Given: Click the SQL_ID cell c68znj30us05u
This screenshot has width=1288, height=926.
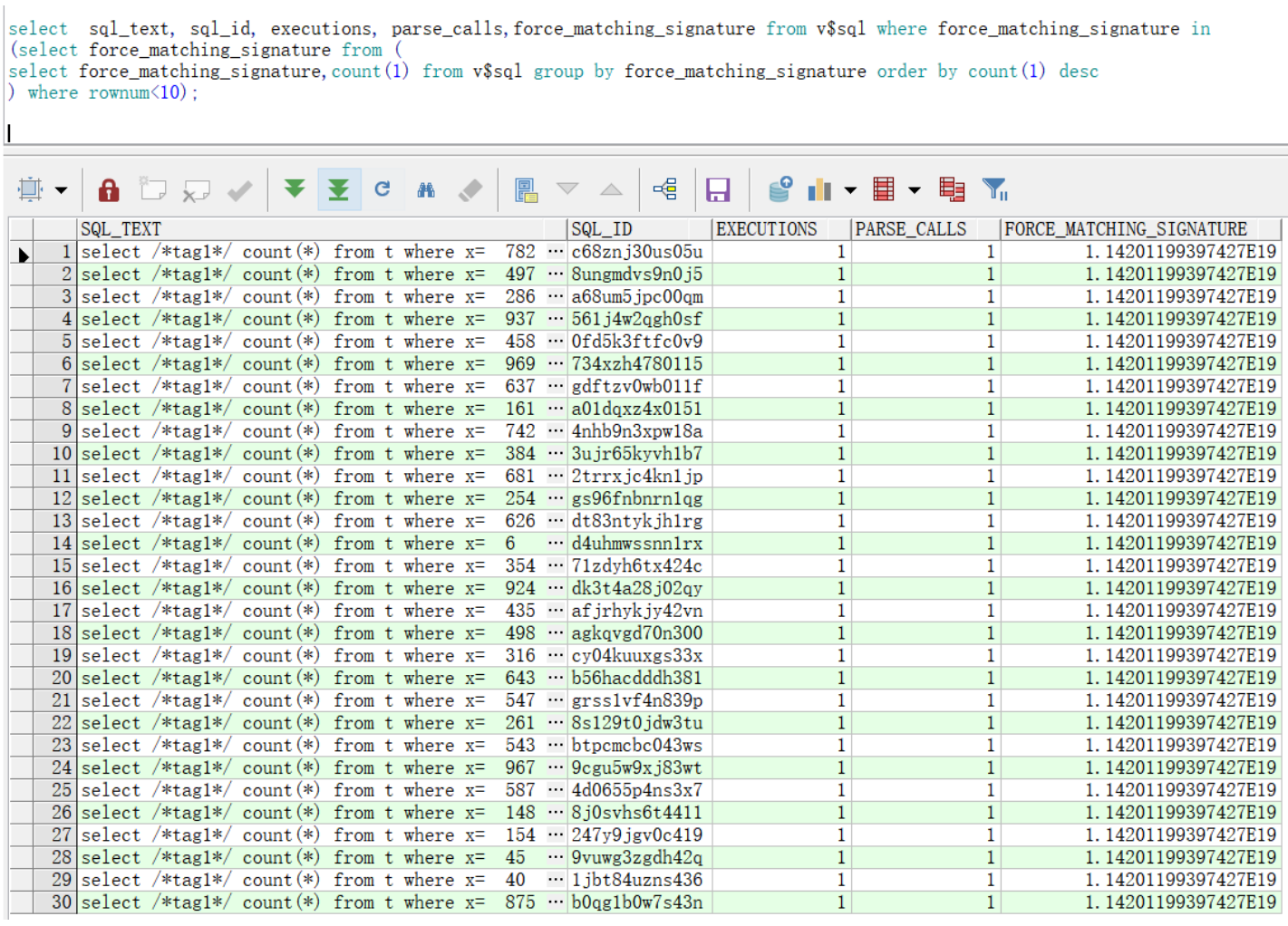Looking at the screenshot, I should [640, 252].
